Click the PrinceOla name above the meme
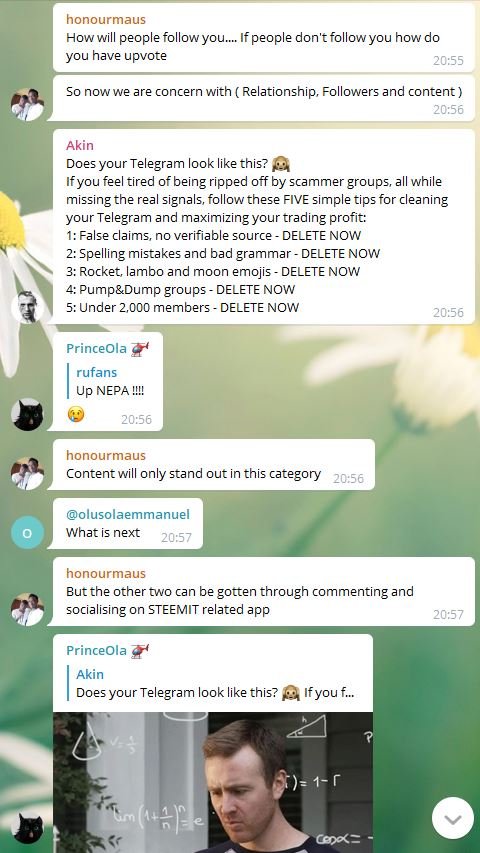This screenshot has height=853, width=480. pyautogui.click(x=96, y=650)
